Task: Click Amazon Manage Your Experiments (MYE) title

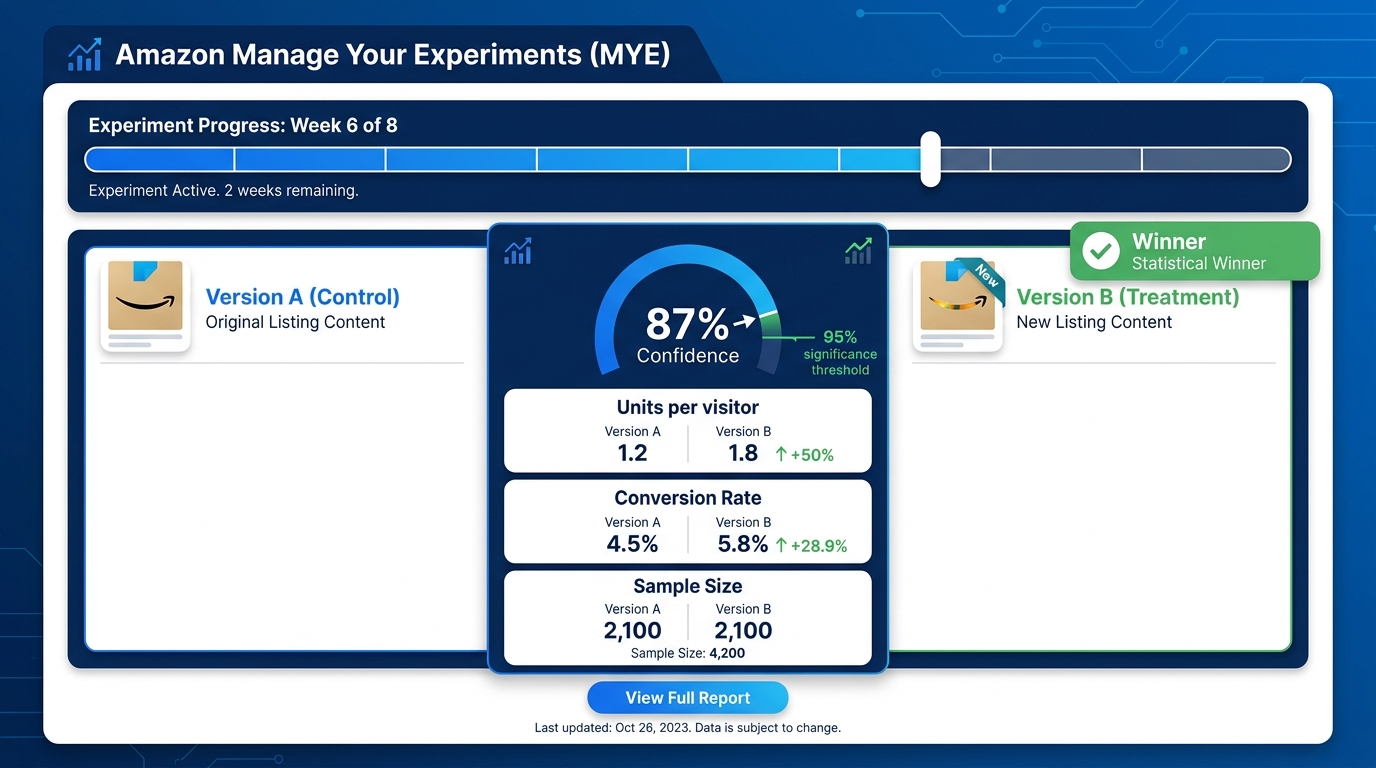Action: click(x=393, y=54)
